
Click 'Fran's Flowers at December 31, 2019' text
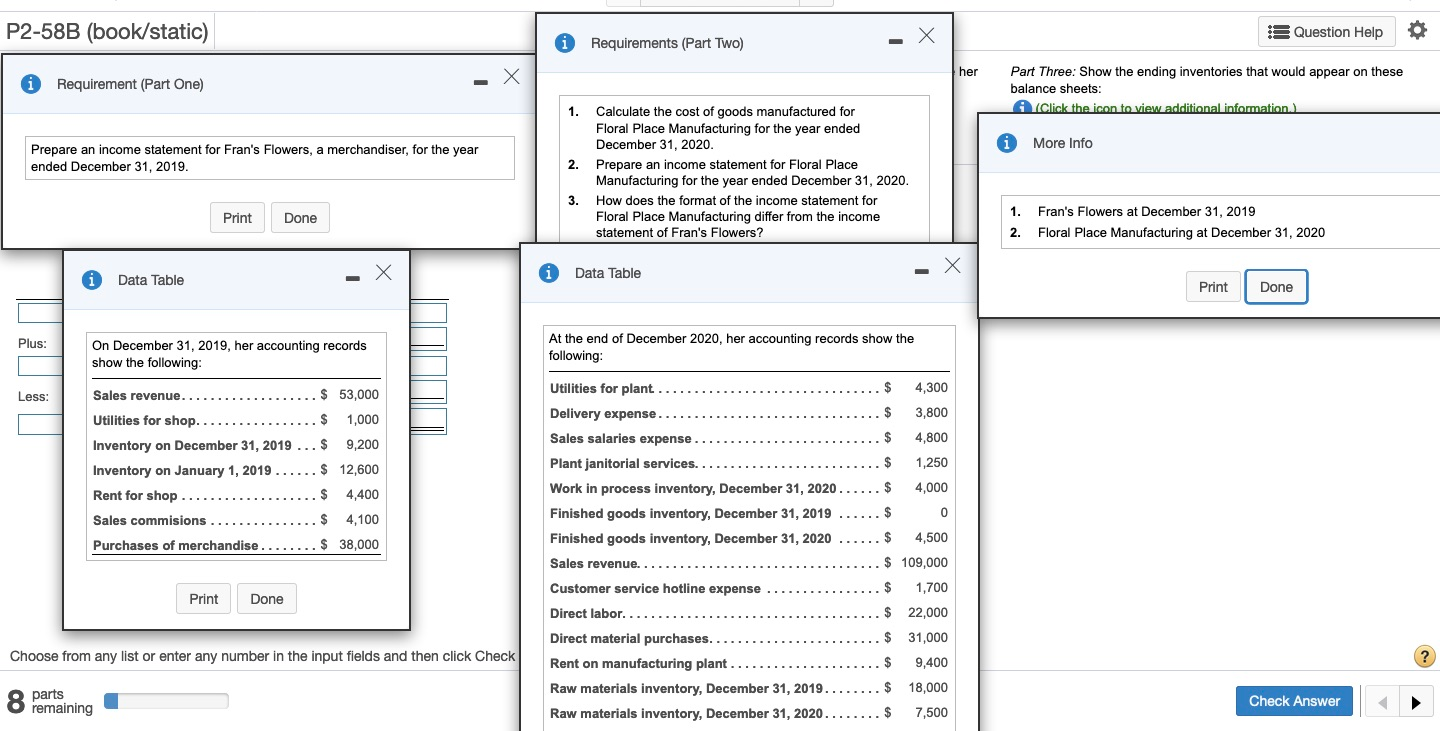(1146, 211)
